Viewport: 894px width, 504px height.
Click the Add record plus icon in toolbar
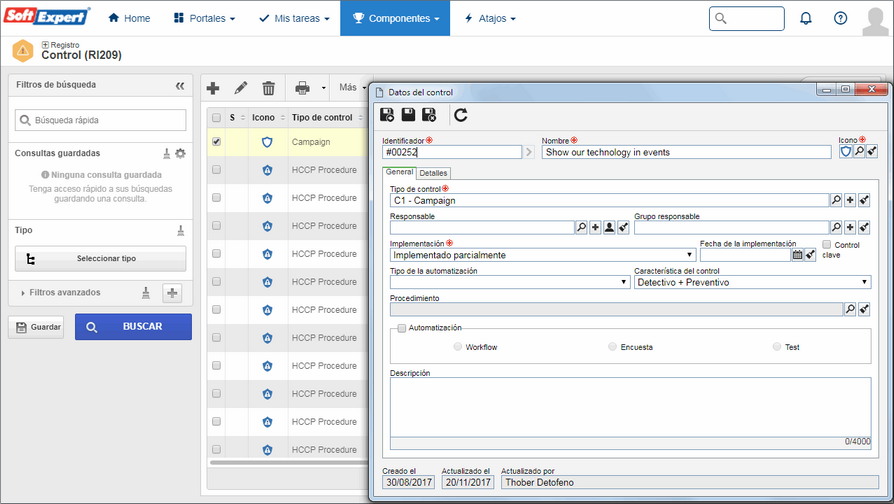(x=213, y=88)
